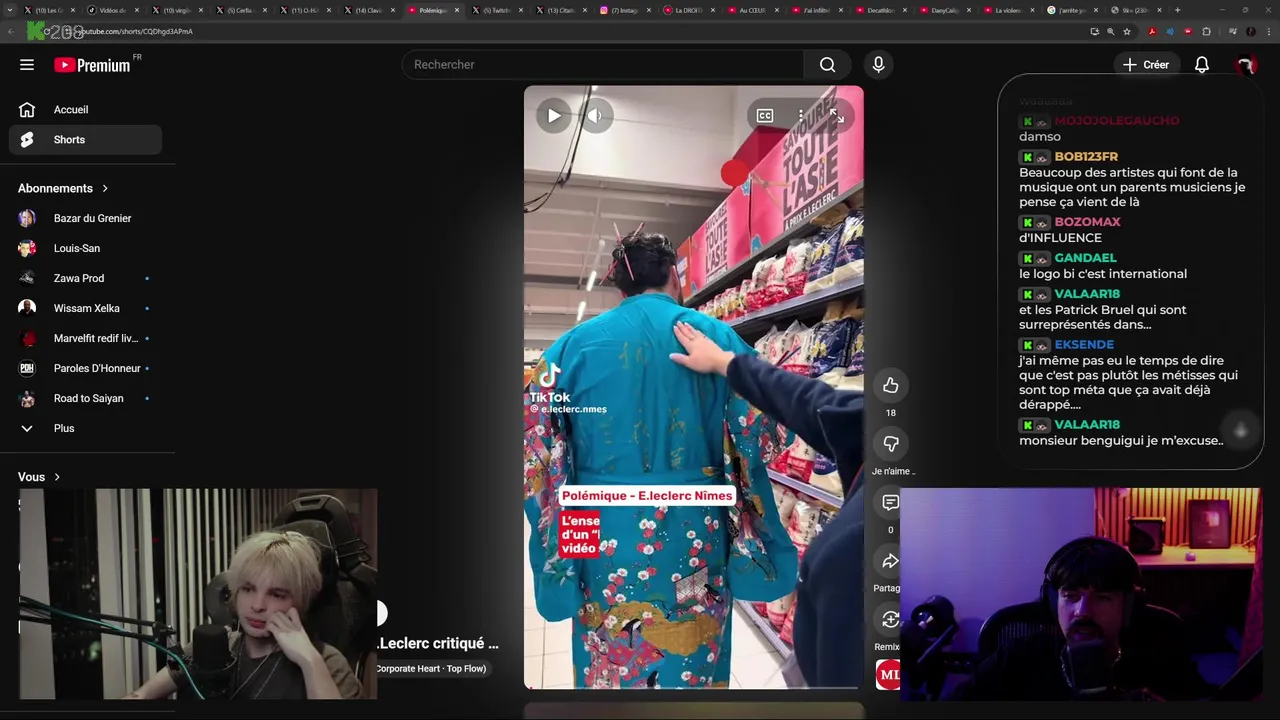Open Road to Saiyan channel
The height and width of the screenshot is (720, 1280).
[85, 398]
